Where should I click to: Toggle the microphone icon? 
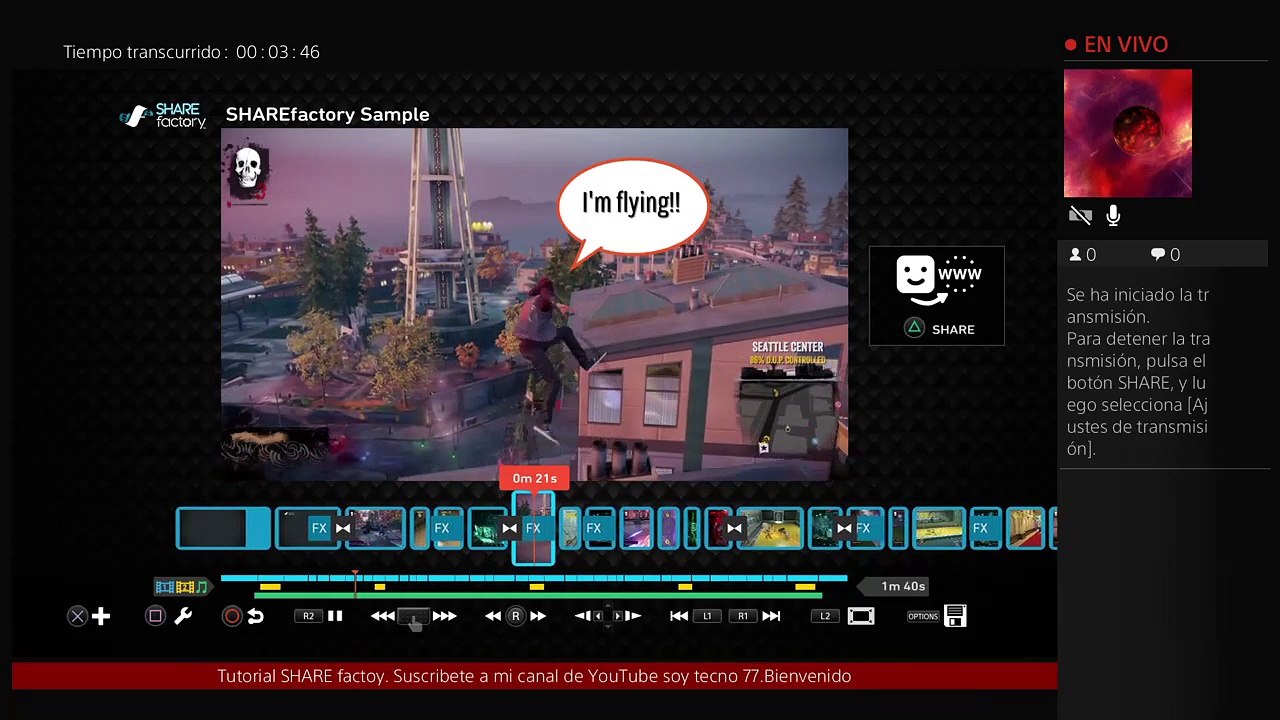pyautogui.click(x=1113, y=215)
